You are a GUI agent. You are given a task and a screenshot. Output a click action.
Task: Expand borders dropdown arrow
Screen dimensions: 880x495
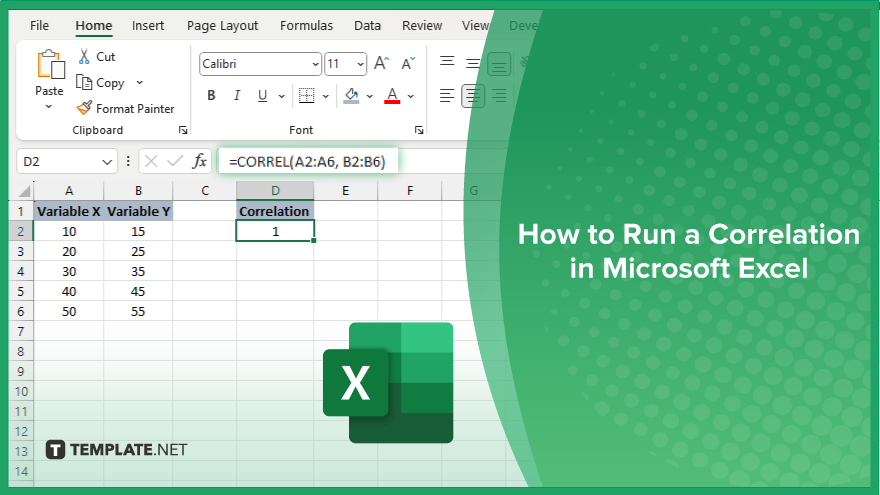click(x=326, y=96)
